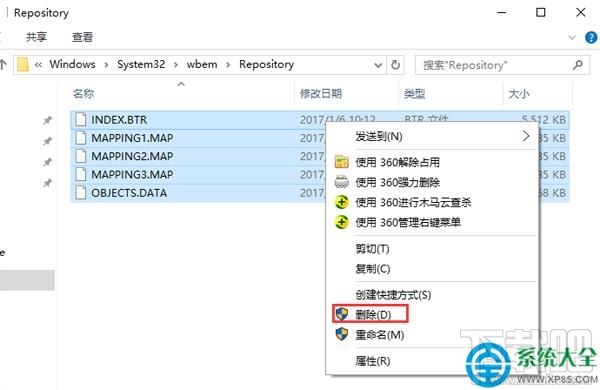
Task: Sort files by 大小 column
Action: [x=518, y=94]
